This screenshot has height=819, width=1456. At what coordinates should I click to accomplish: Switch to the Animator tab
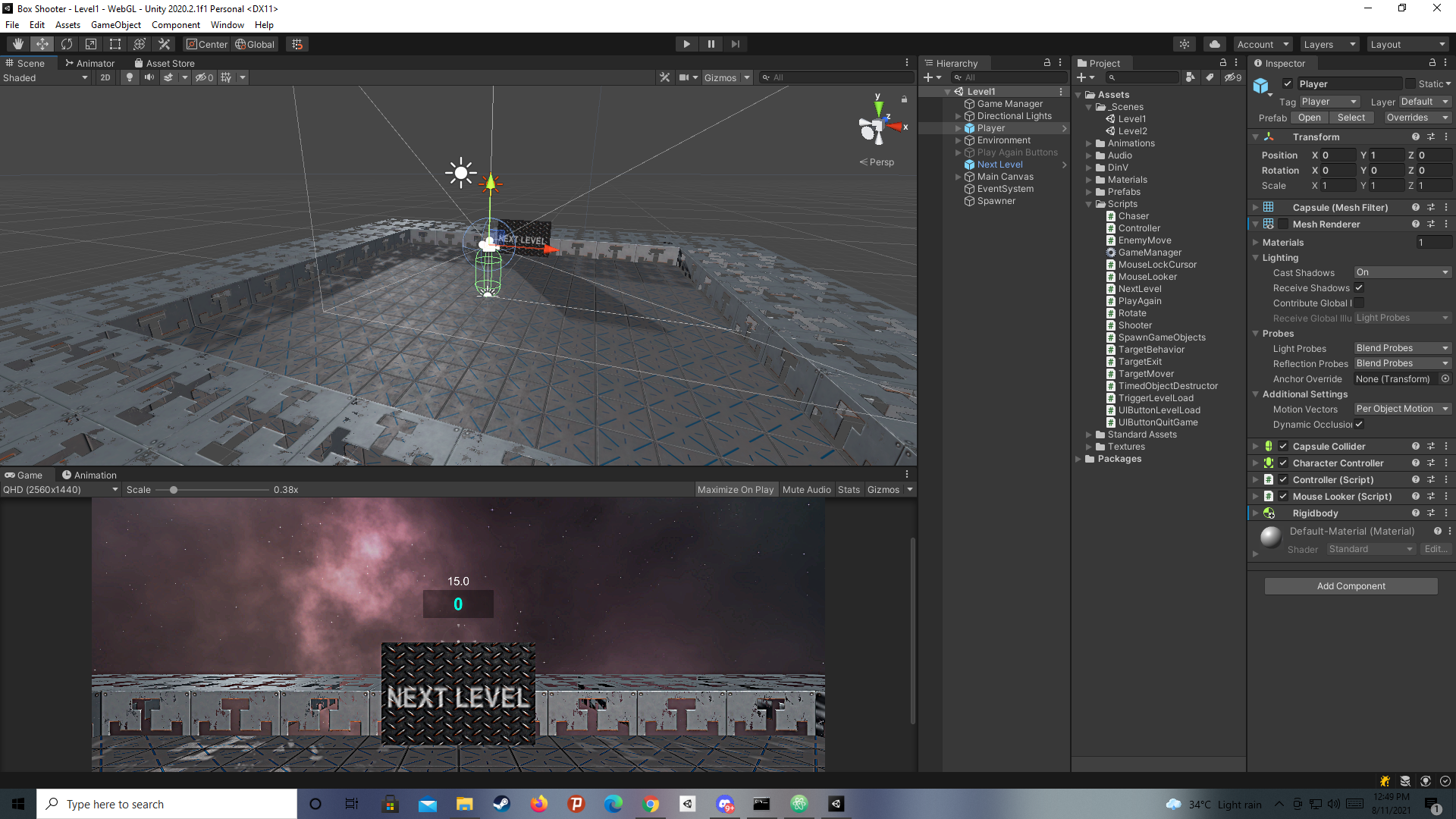(x=89, y=63)
